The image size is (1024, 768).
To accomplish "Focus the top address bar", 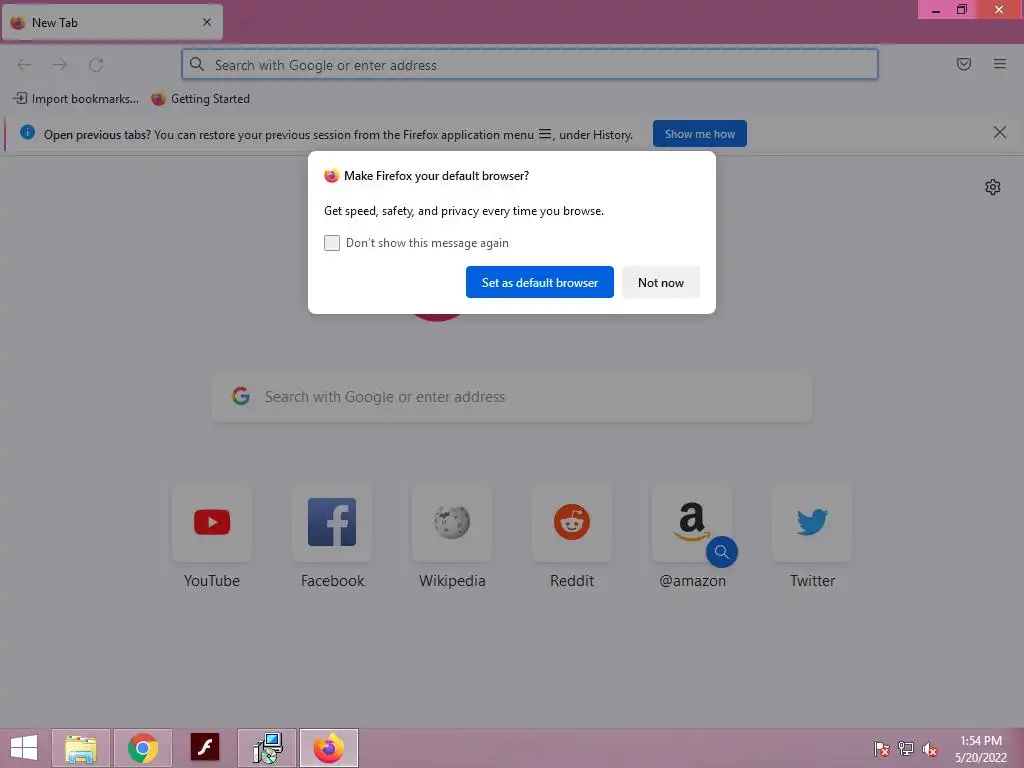I will tap(530, 65).
